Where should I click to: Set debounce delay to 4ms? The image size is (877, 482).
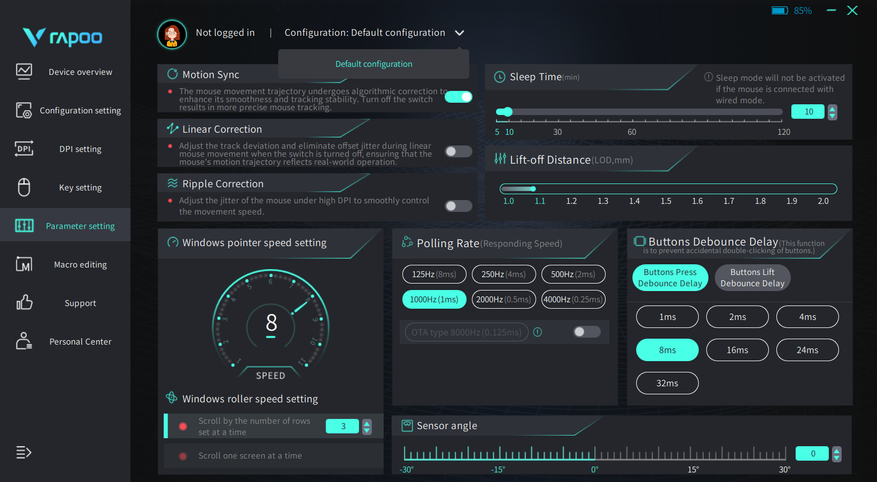(807, 316)
